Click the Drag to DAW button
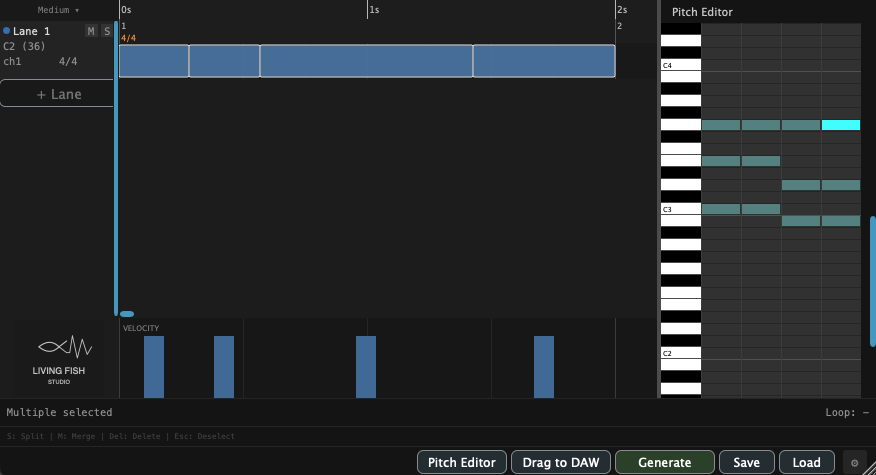Viewport: 876px width, 475px height. click(x=560, y=463)
